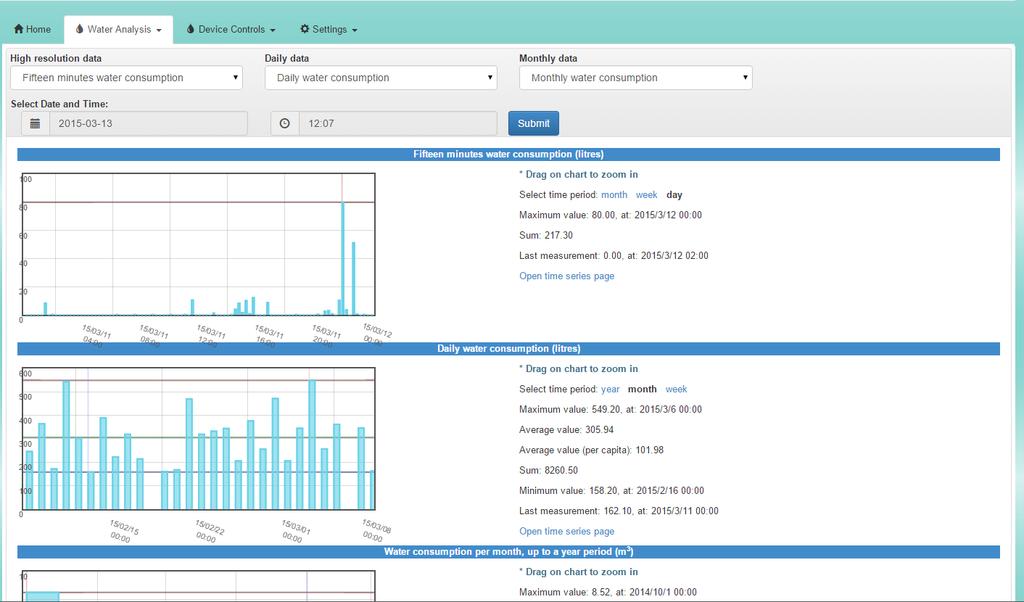Click the caret next to Water Analysis
Viewport: 1024px width, 602px height.
click(x=159, y=30)
